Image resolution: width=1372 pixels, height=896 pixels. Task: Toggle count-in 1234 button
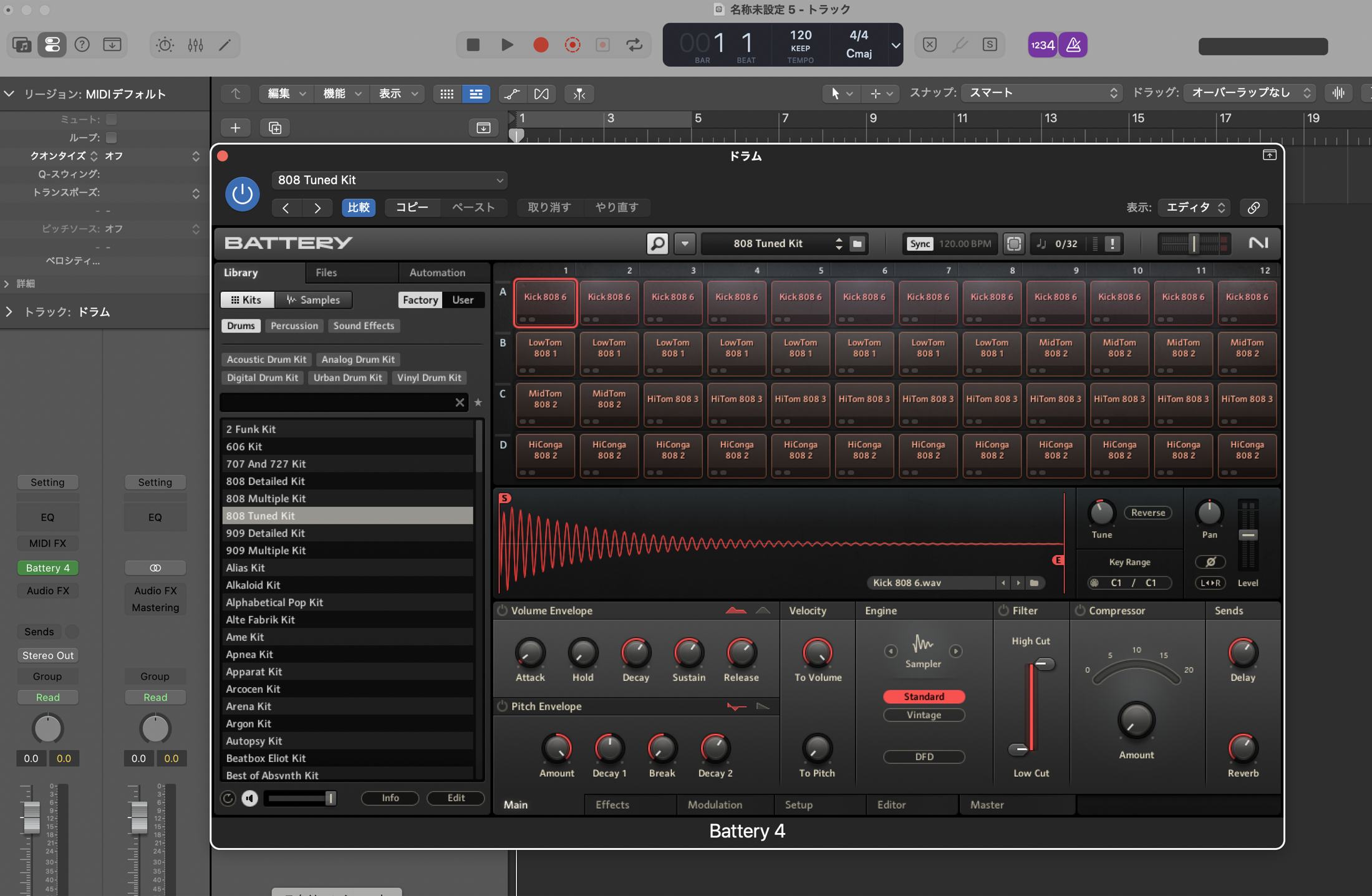coord(1042,45)
